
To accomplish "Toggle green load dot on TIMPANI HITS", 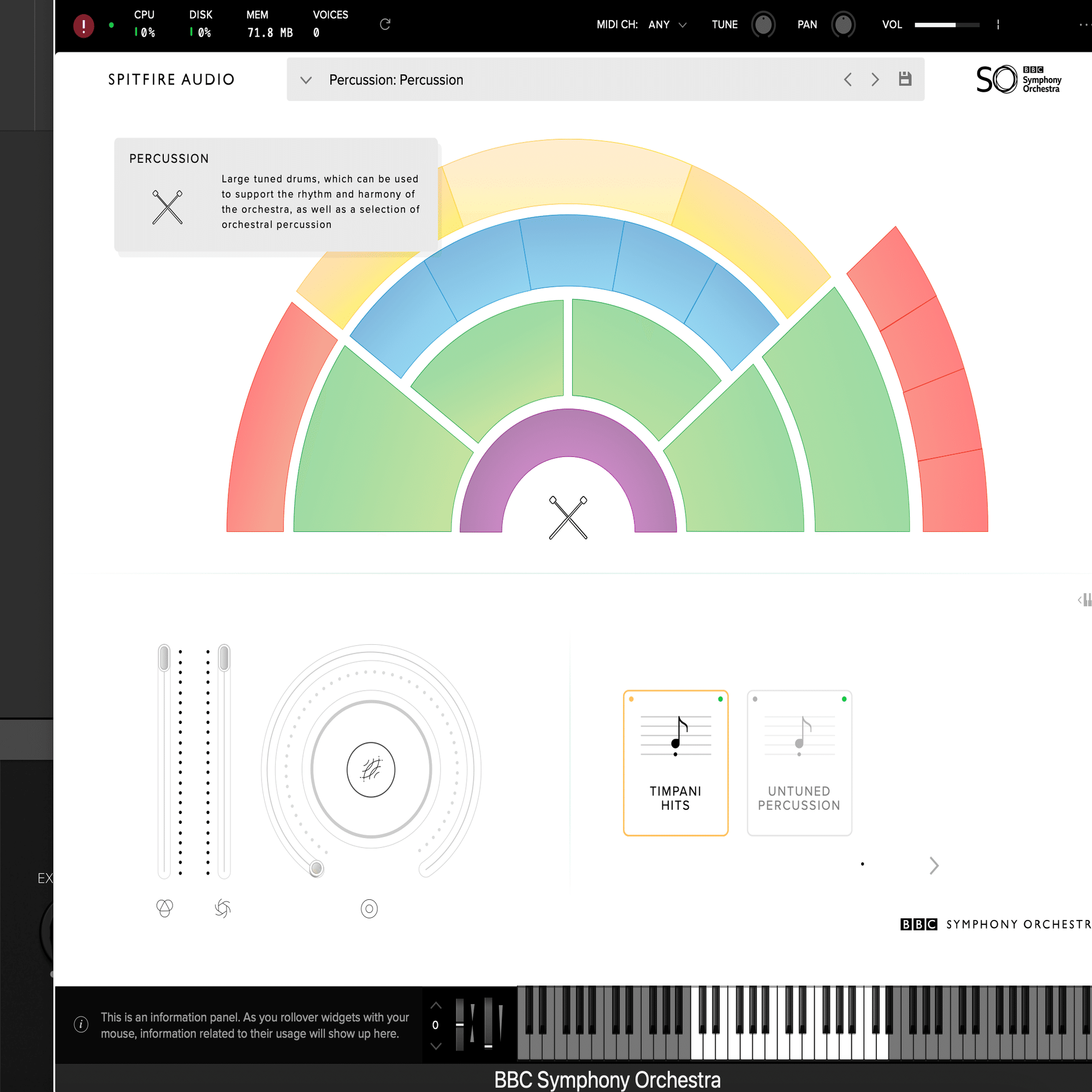I will pyautogui.click(x=720, y=699).
